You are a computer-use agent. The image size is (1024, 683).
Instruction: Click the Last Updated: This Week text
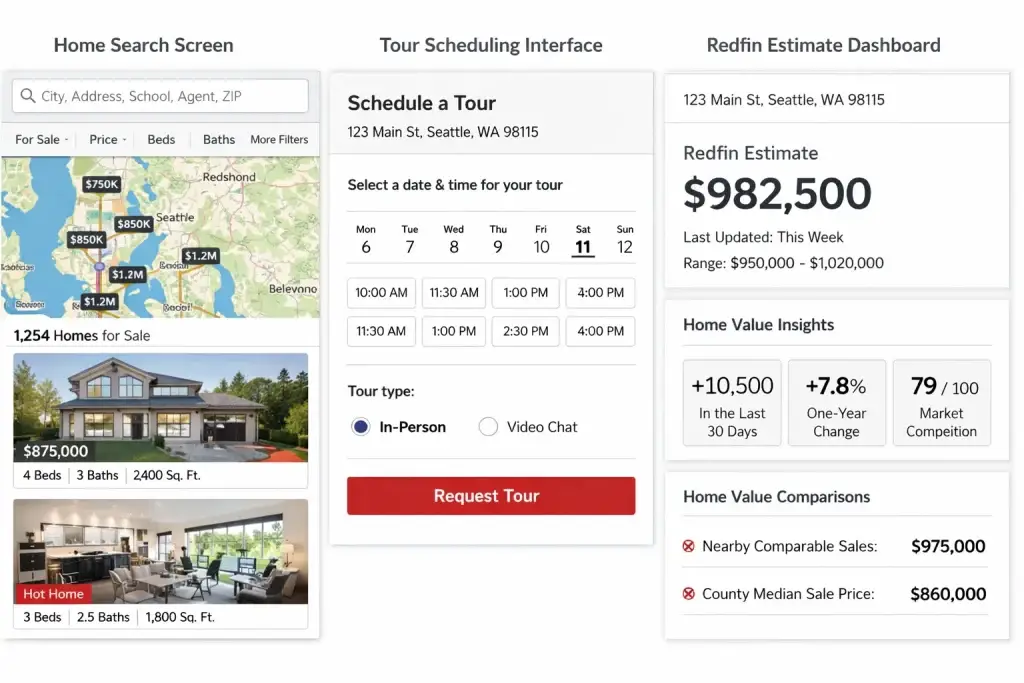(x=763, y=237)
